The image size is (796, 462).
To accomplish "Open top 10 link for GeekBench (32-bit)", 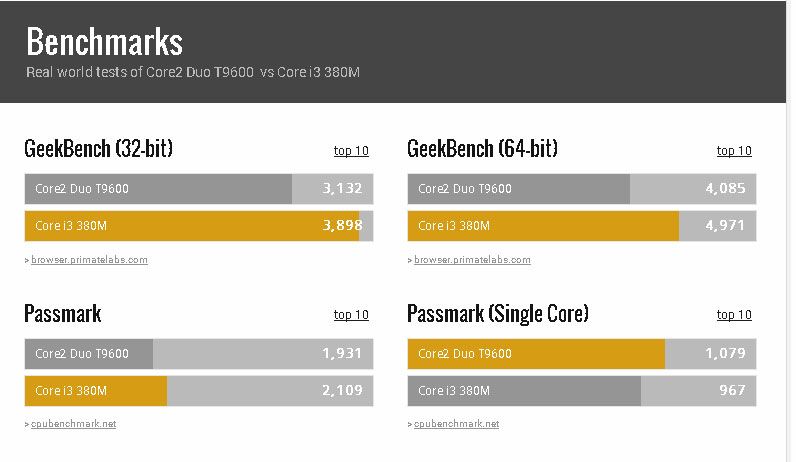I will click(351, 151).
